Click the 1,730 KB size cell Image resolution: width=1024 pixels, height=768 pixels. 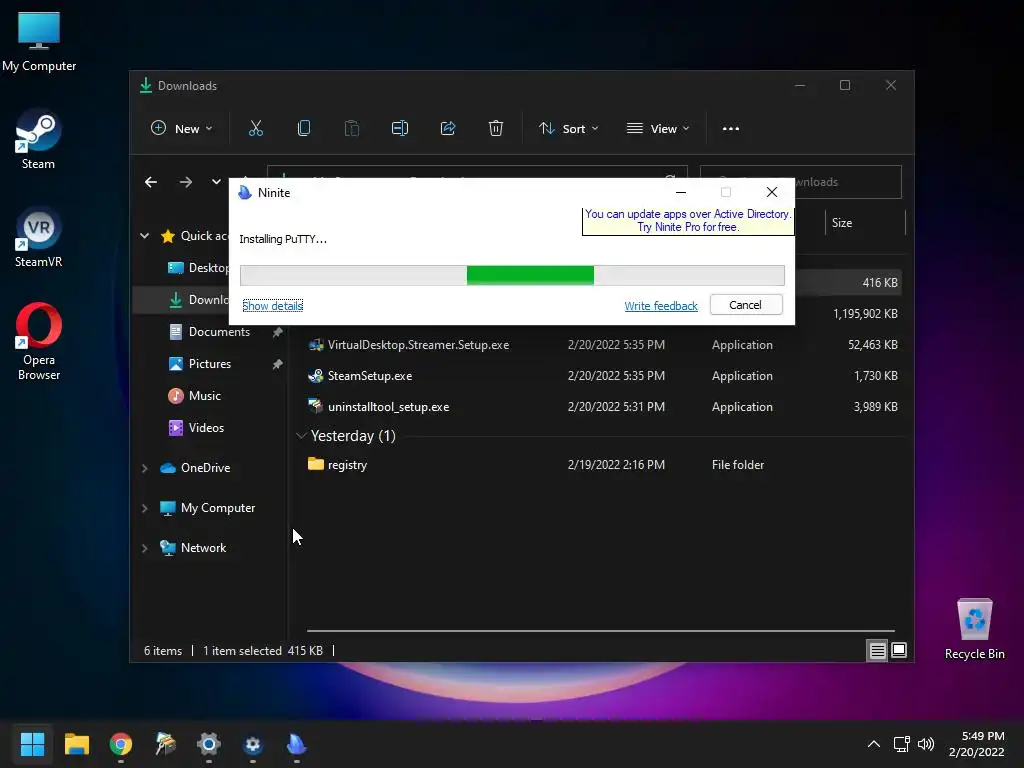(875, 376)
